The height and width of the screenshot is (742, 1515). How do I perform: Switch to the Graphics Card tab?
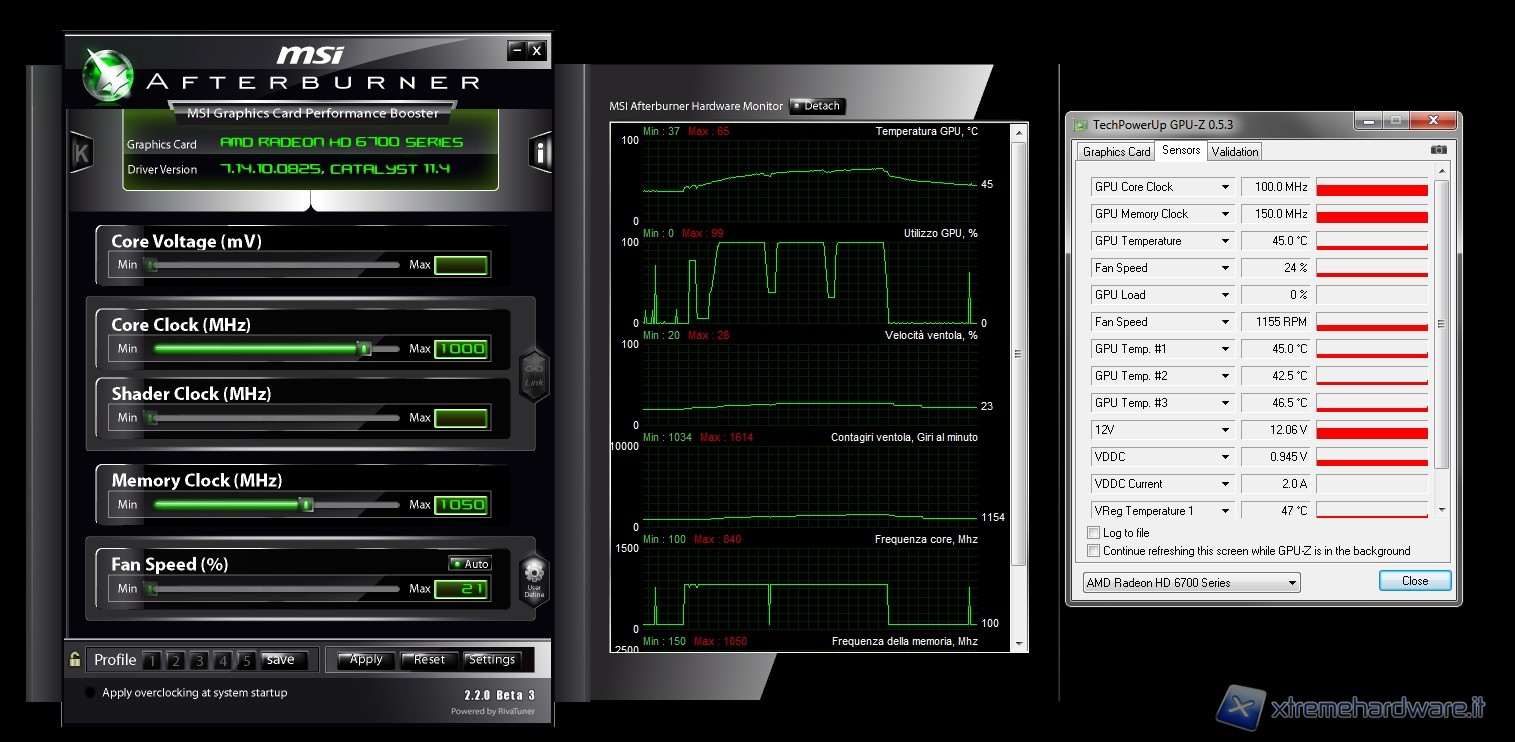click(x=1116, y=151)
